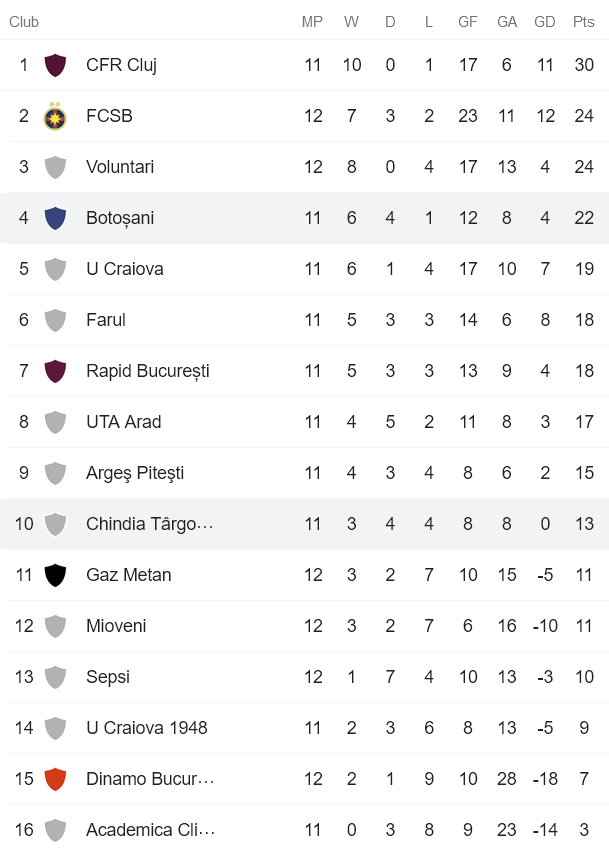Click the FCSB star crest icon
Image resolution: width=609 pixels, height=859 pixels.
(56, 116)
